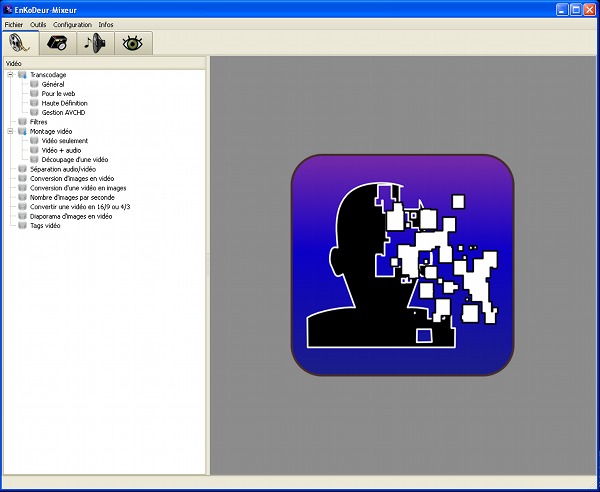Click the icon beside Montage vidéo
Image resolution: width=600 pixels, height=492 pixels.
(x=23, y=131)
